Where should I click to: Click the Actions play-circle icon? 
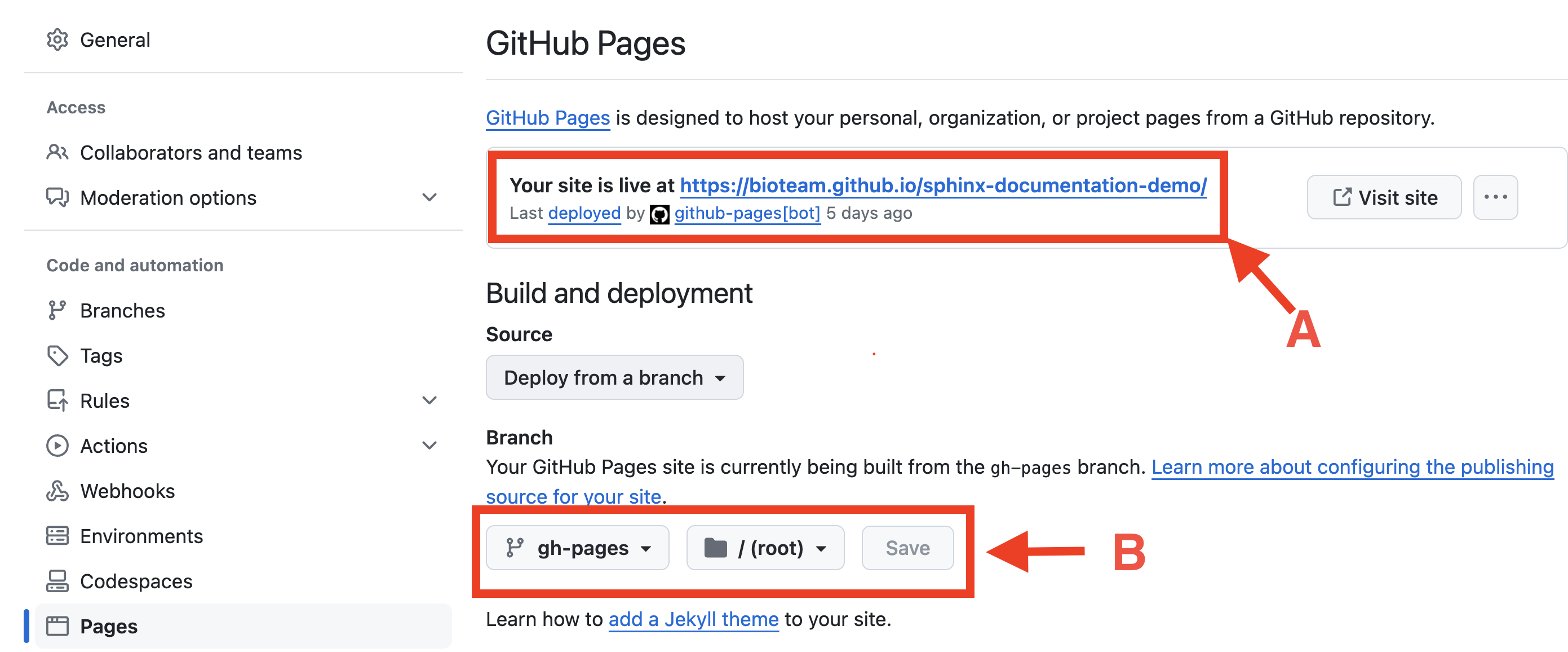[57, 446]
